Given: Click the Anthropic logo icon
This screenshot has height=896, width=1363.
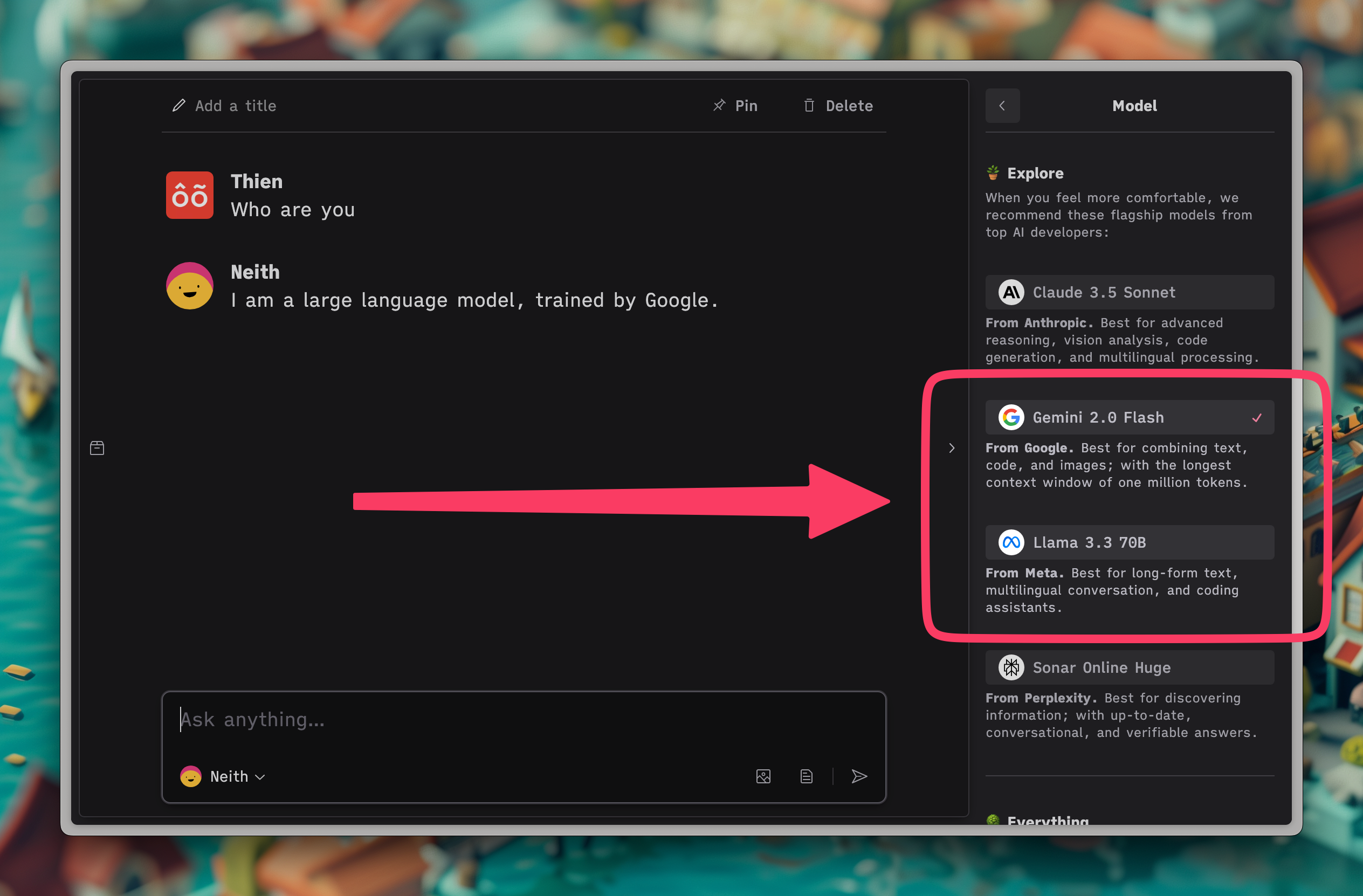Looking at the screenshot, I should (x=1011, y=293).
